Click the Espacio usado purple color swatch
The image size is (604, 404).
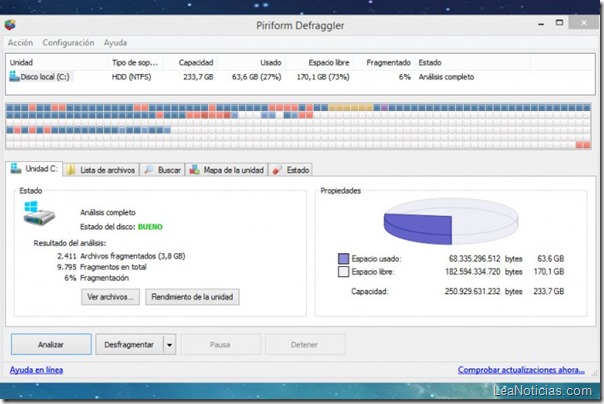click(343, 258)
